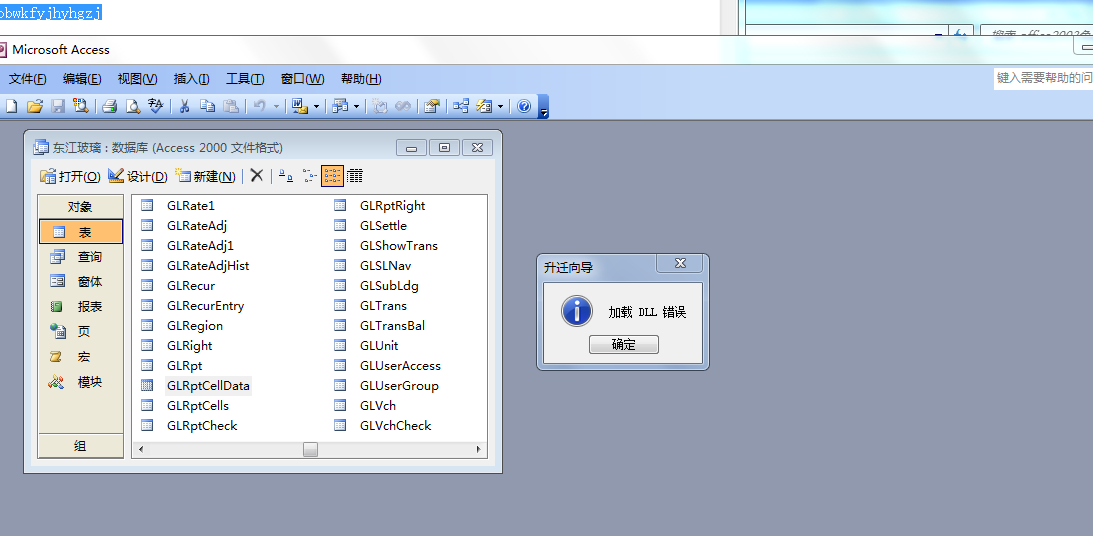Open the 窗口(W) menu
This screenshot has height=536, width=1093.
pos(303,79)
